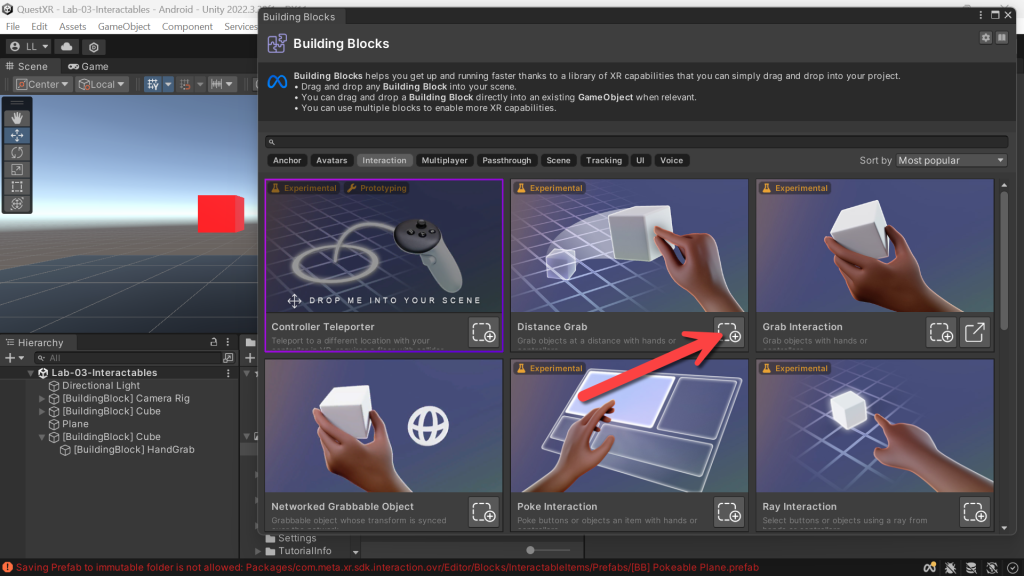The image size is (1024, 576).
Task: Toggle the Avatars filter tag
Action: coord(332,161)
